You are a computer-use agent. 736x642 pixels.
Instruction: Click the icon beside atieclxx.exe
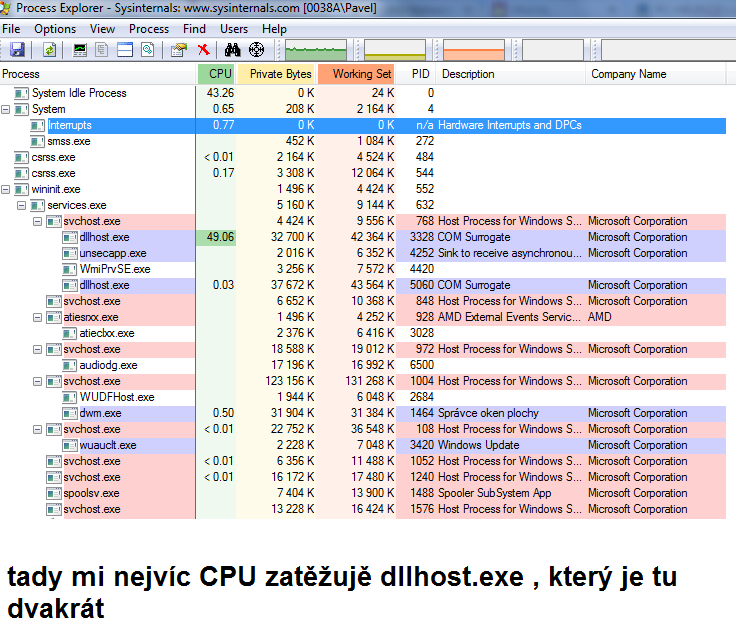click(x=69, y=333)
